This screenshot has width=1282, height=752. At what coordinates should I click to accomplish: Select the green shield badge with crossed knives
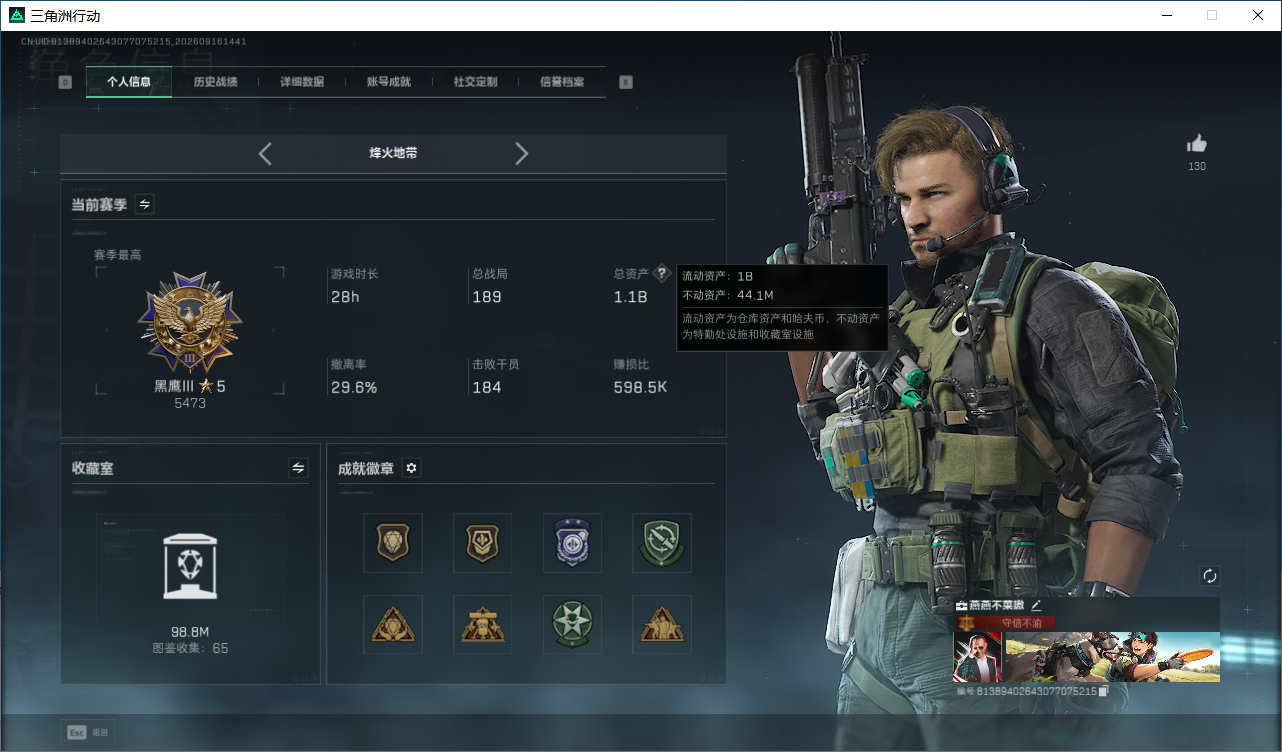[662, 543]
